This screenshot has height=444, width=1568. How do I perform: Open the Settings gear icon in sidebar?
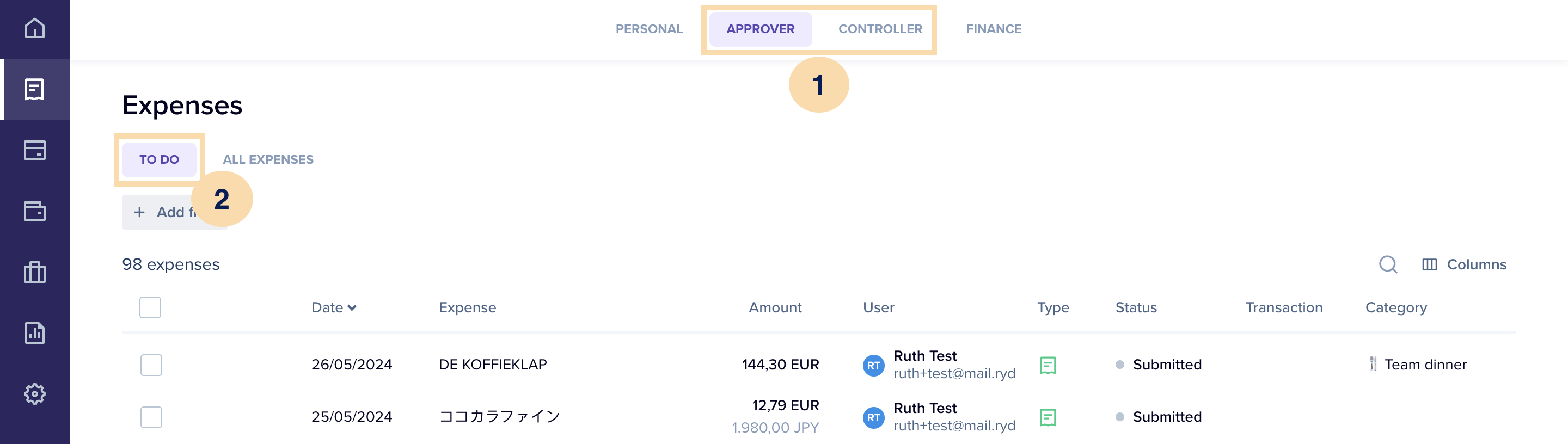(x=35, y=393)
